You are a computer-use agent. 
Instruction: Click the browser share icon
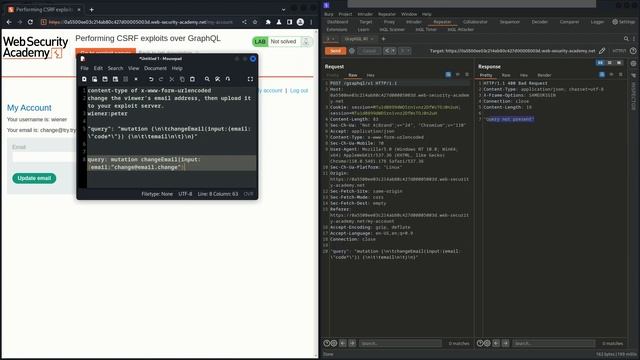[x=244, y=22]
